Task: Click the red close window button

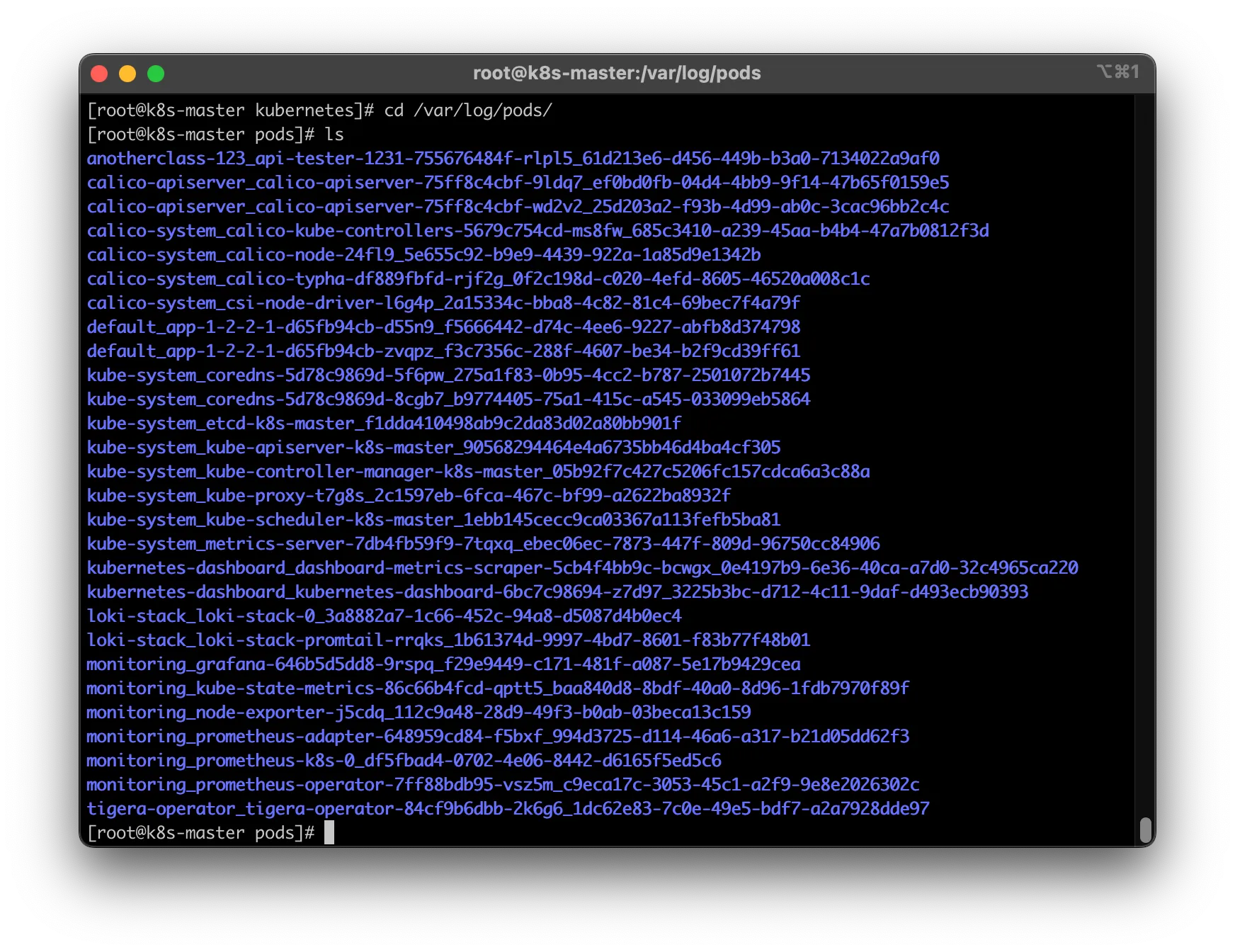Action: (x=99, y=74)
